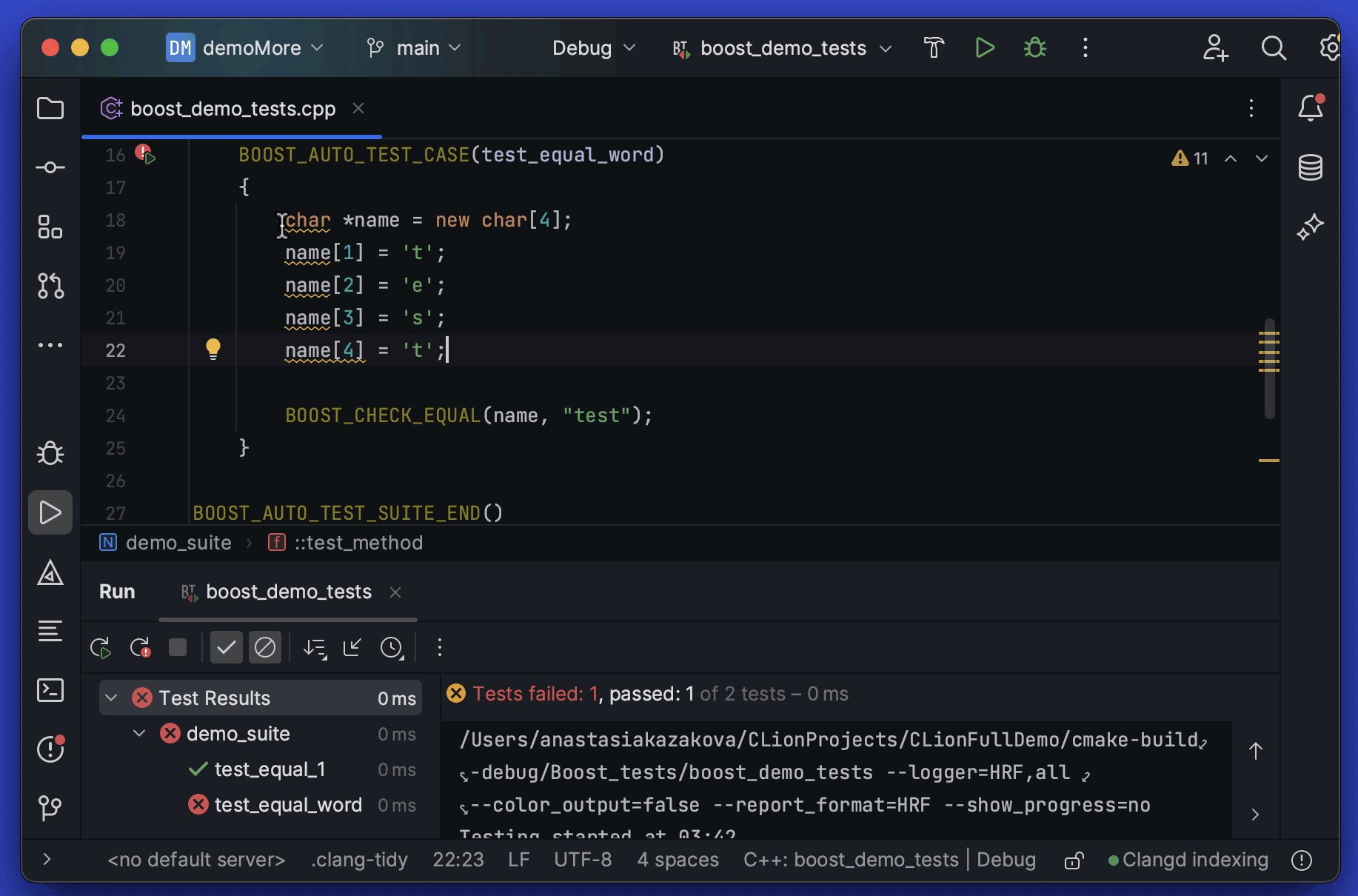Show quick-fix lightbulb on line 22
The image size is (1358, 896).
click(x=213, y=349)
